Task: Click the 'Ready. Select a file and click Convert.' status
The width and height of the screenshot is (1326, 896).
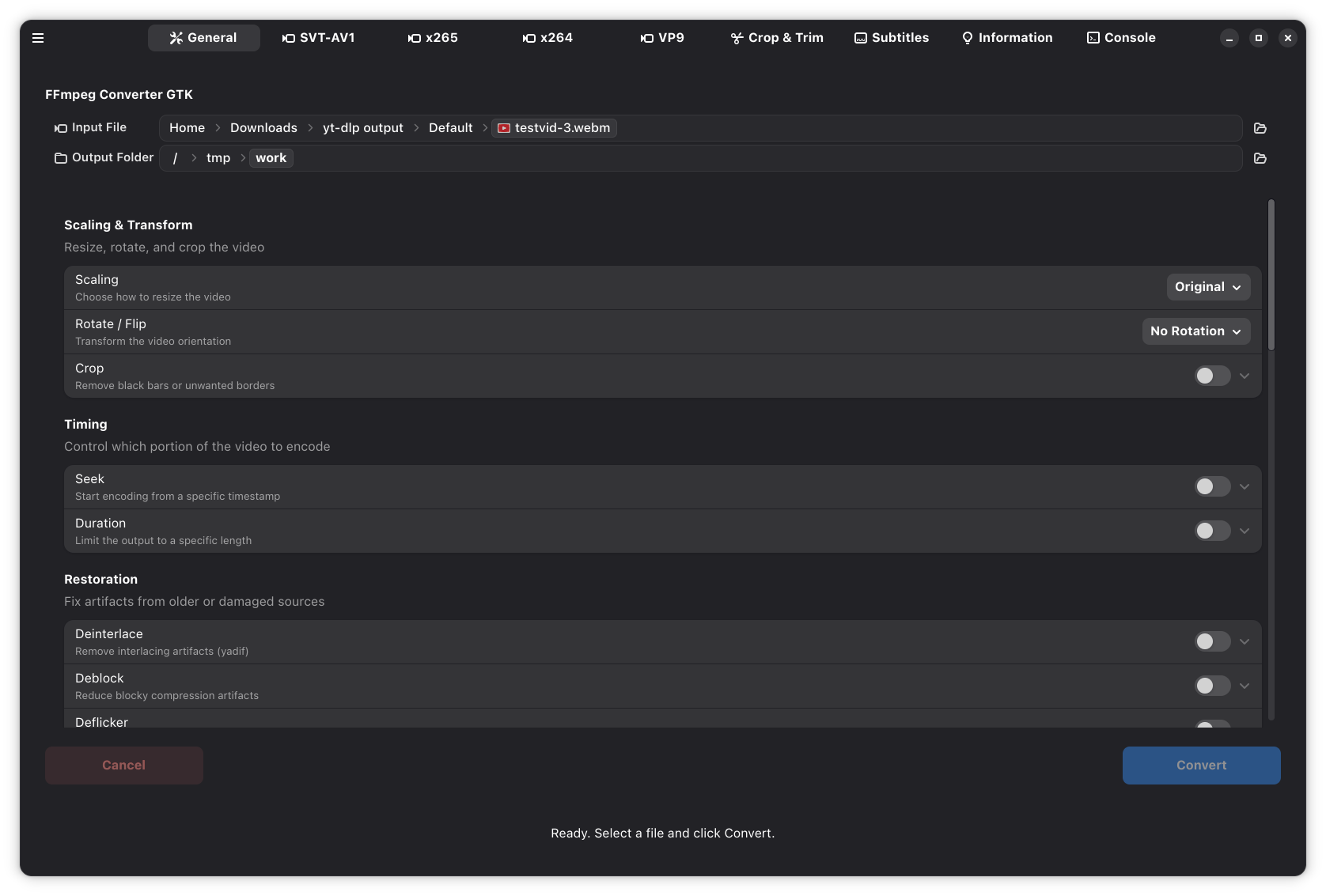Action: [x=663, y=834]
